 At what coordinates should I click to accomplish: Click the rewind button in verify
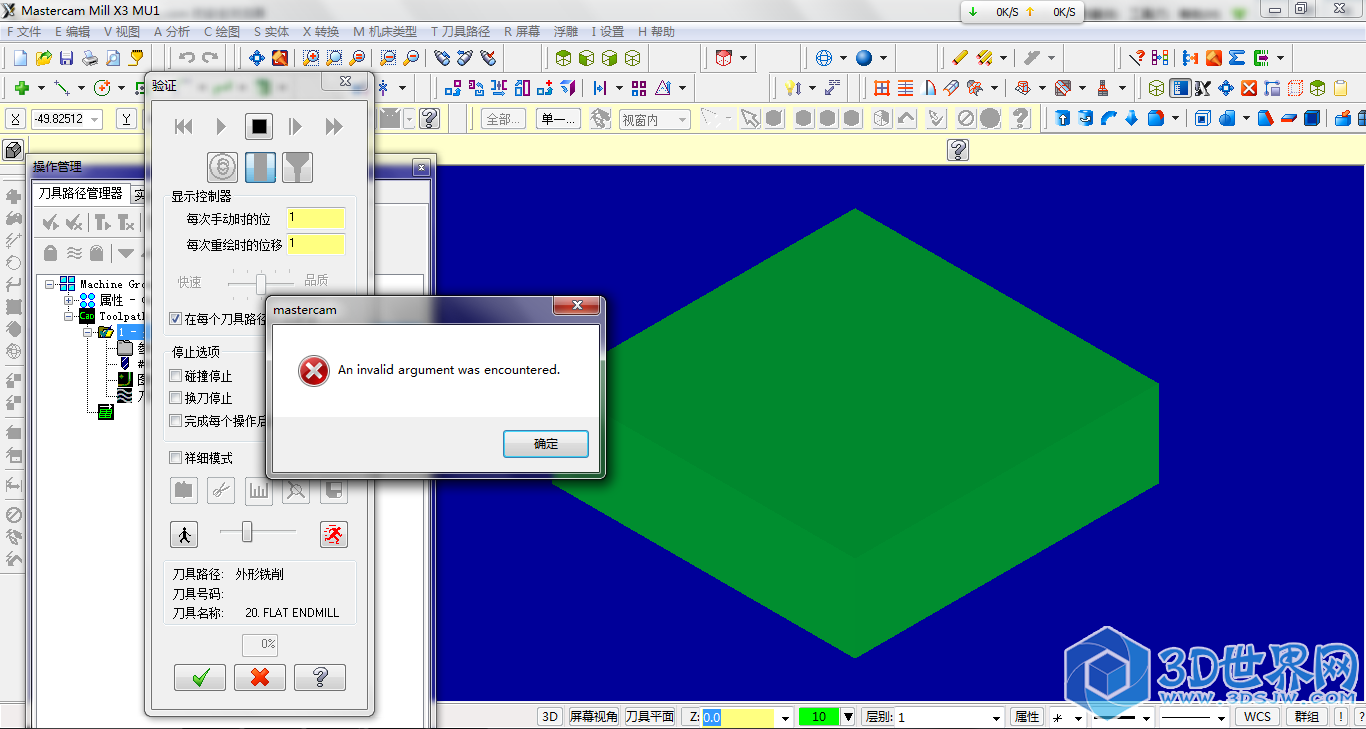click(183, 126)
